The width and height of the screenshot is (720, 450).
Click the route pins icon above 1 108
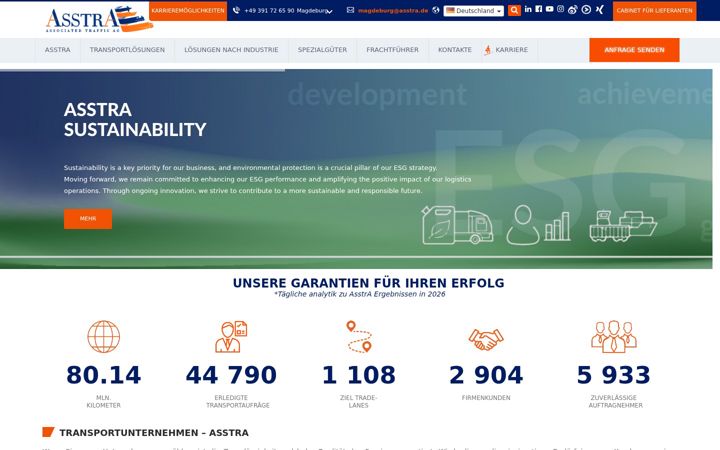(359, 337)
